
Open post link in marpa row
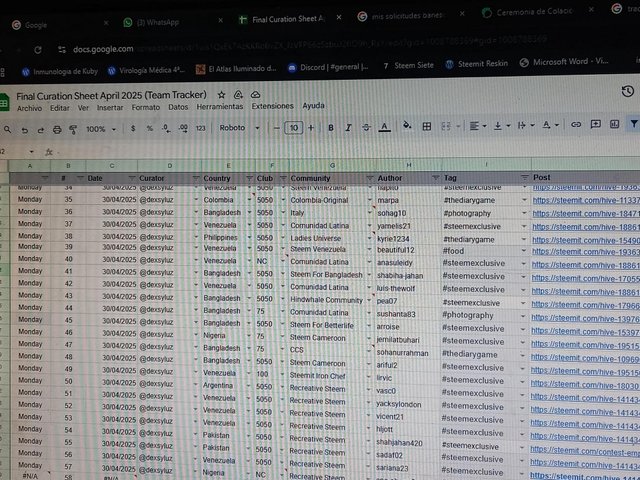586,200
